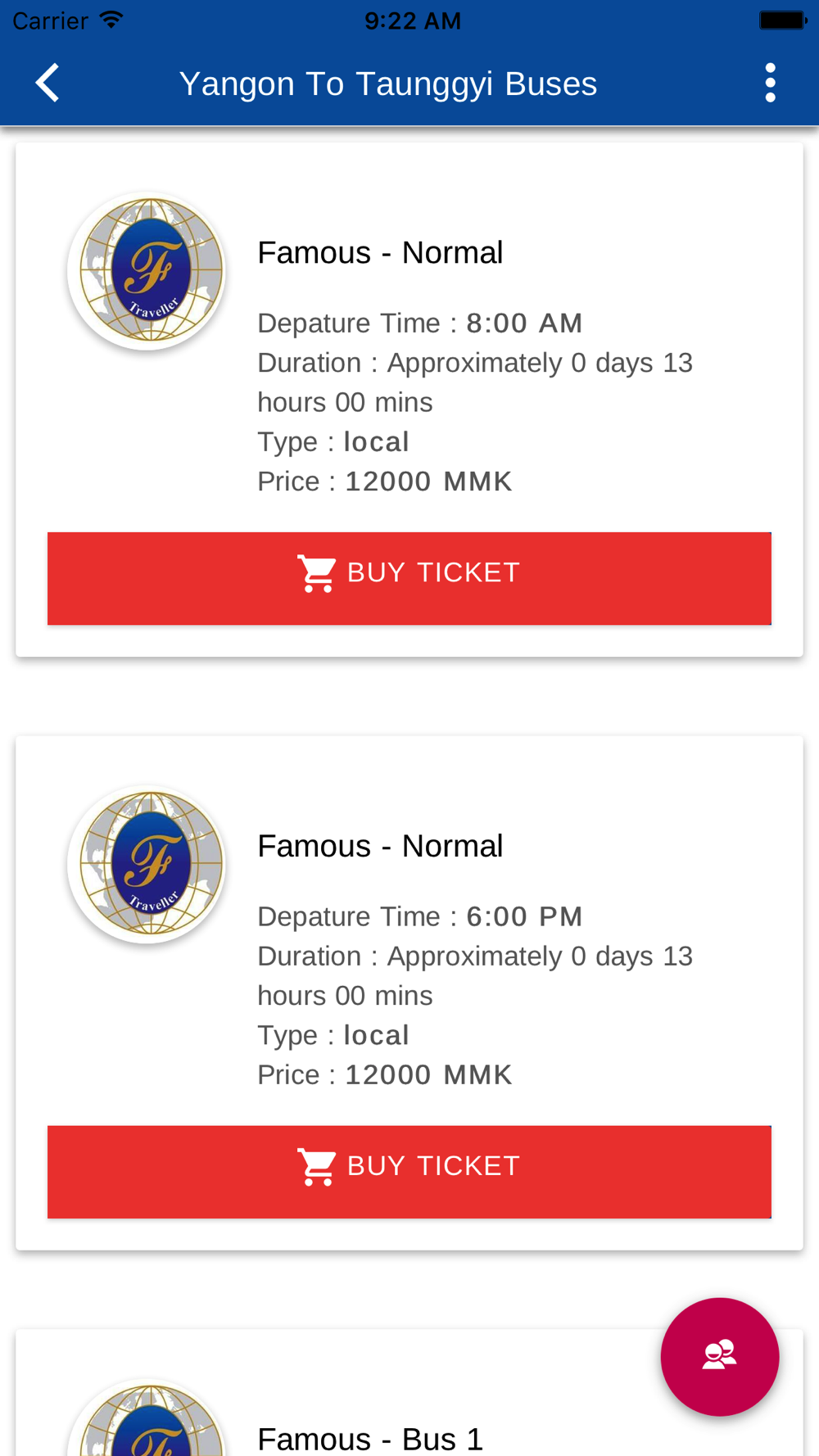Screen dimensions: 819x1456
Task: Tap shopping cart icon in first Buy Ticket button
Action: coord(316,573)
